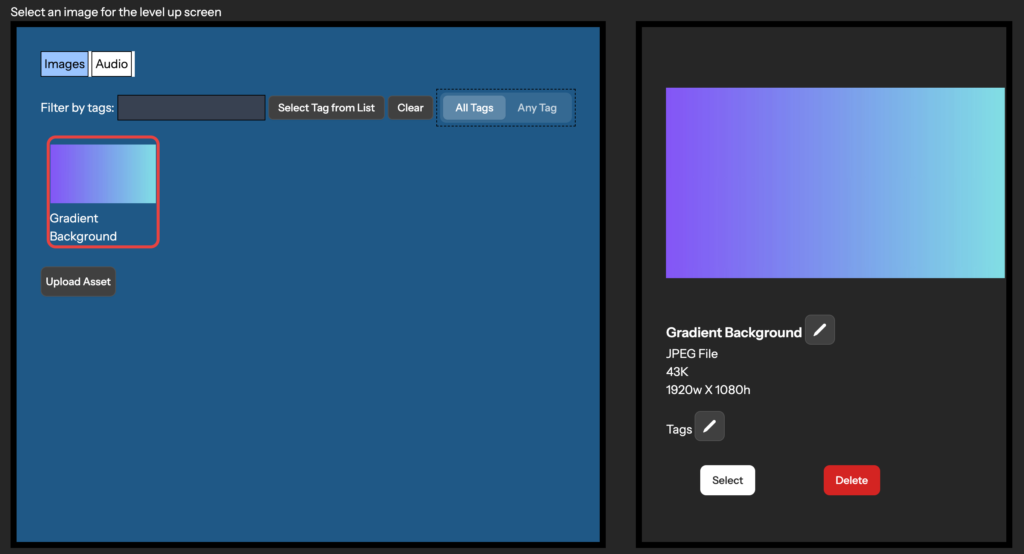Viewport: 1024px width, 554px height.
Task: Delete the Gradient Background asset
Action: coord(852,480)
